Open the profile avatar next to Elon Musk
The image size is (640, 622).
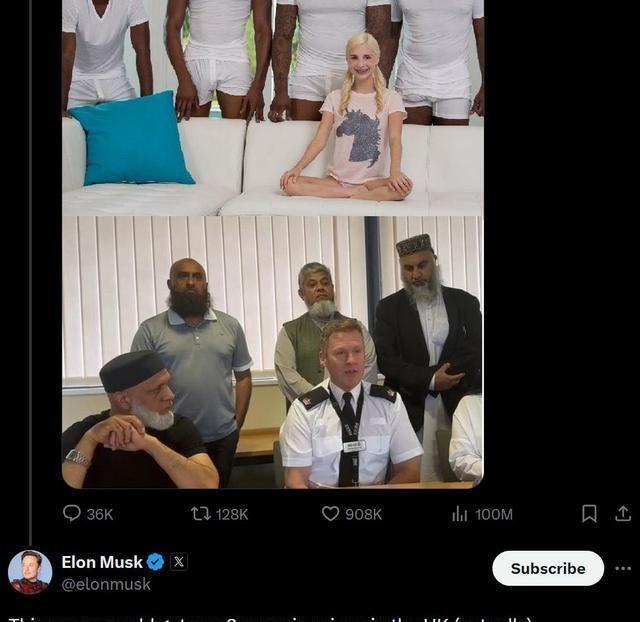30,572
